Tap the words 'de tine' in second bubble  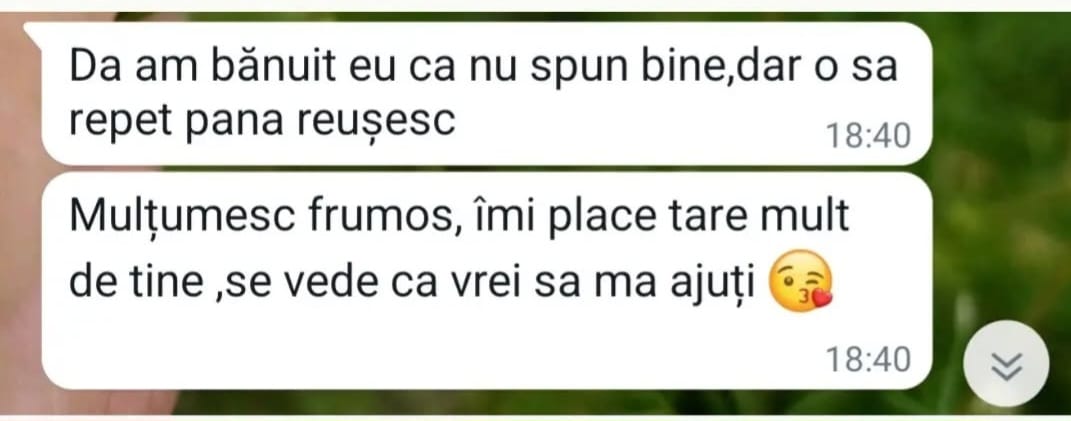coord(136,283)
